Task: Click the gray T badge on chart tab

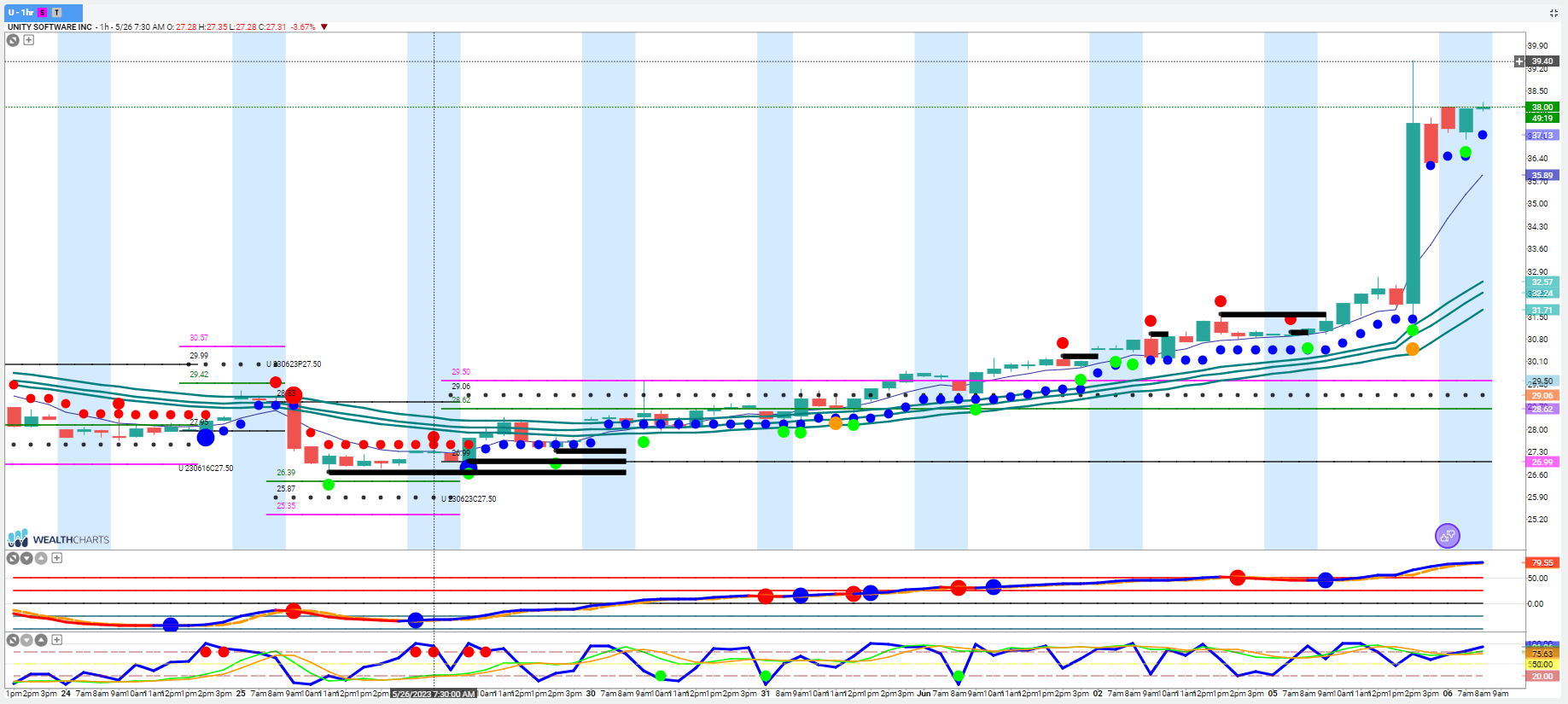Action: 56,13
